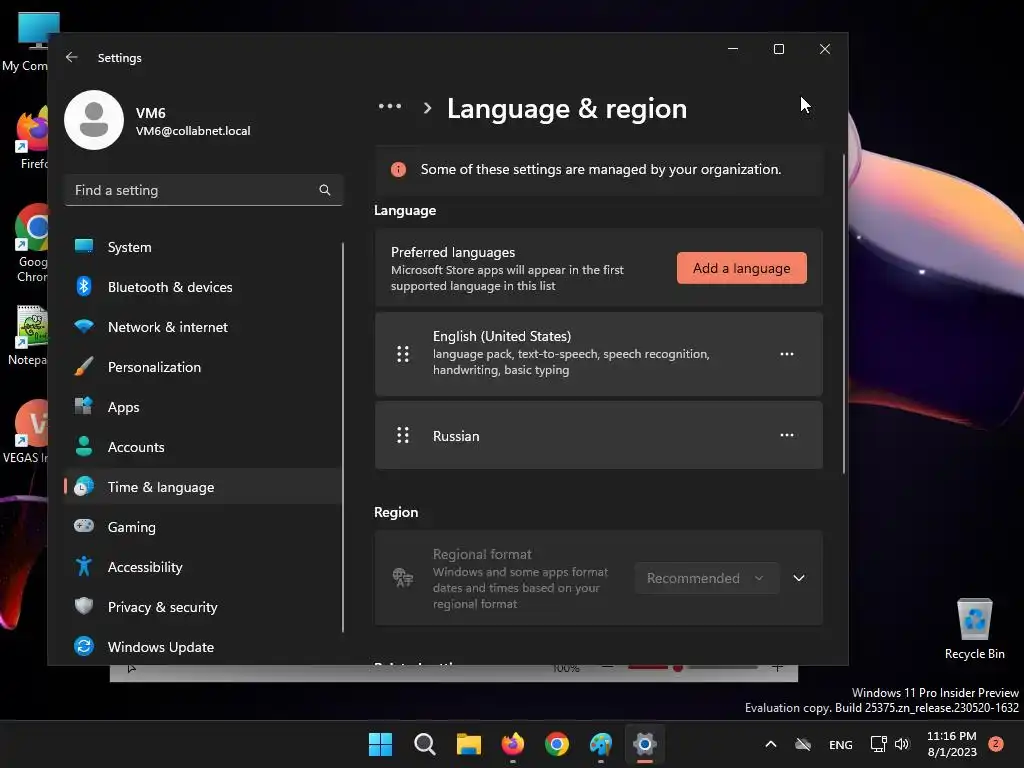1024x768 pixels.
Task: Click the VM6 profile avatar
Action: [x=94, y=120]
